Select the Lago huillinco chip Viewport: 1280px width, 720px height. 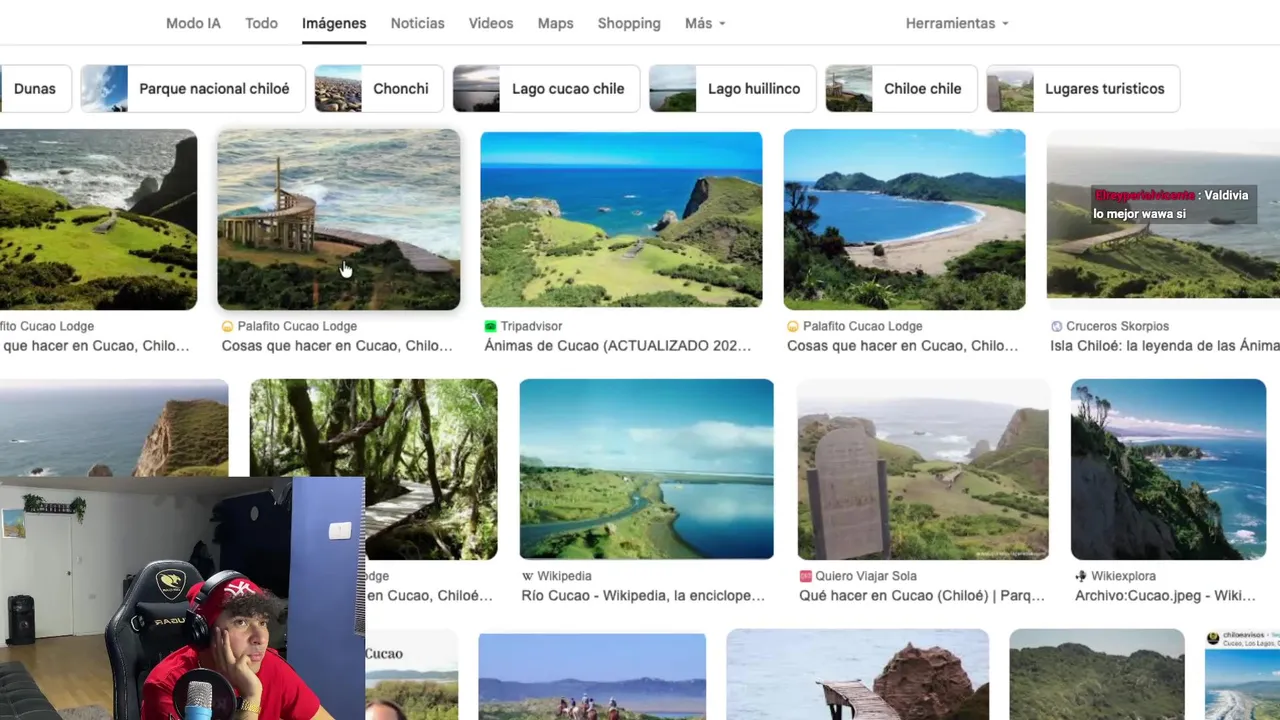(732, 89)
